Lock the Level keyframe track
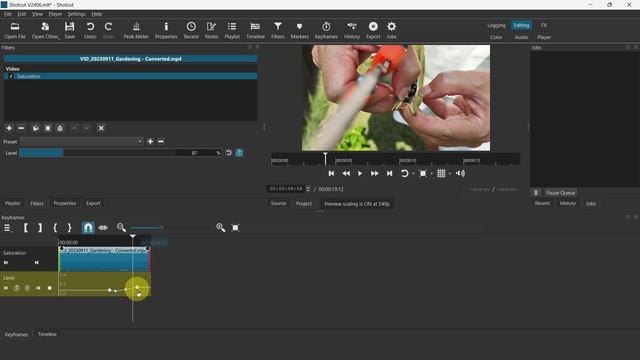The width and height of the screenshot is (640, 360). click(27, 288)
